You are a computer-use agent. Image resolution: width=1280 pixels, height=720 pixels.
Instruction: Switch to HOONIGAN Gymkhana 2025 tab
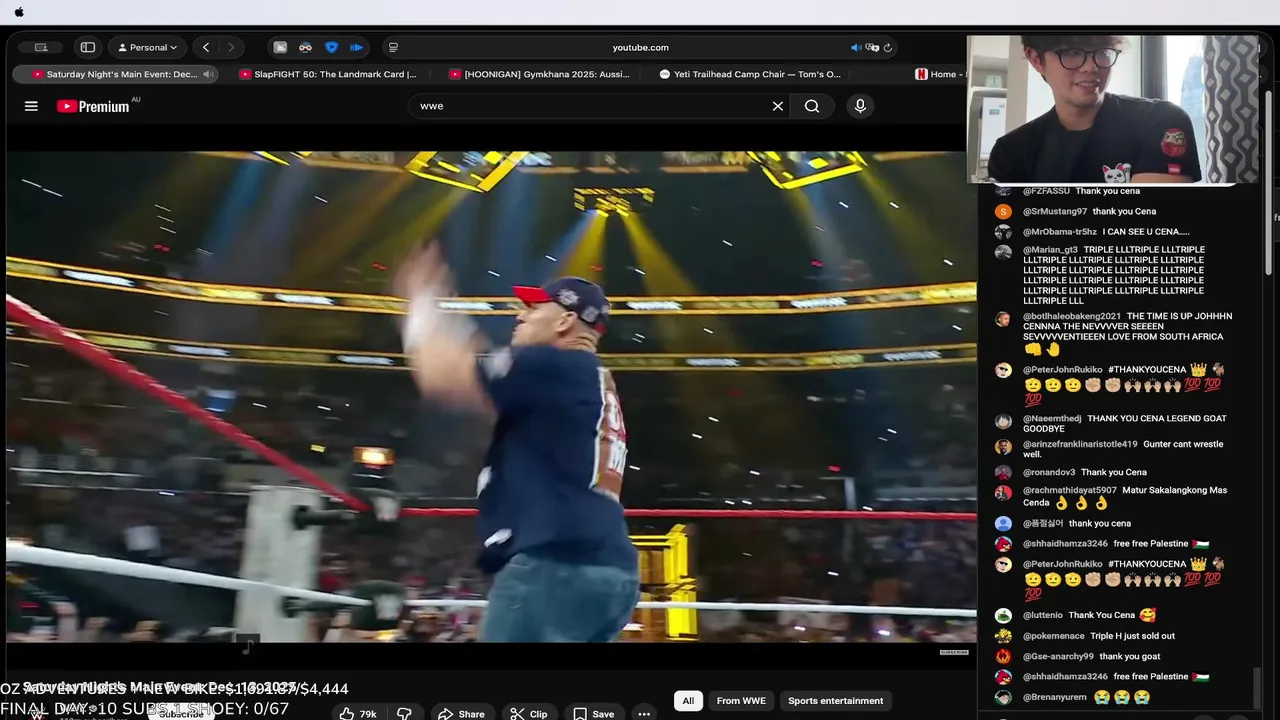coord(540,74)
